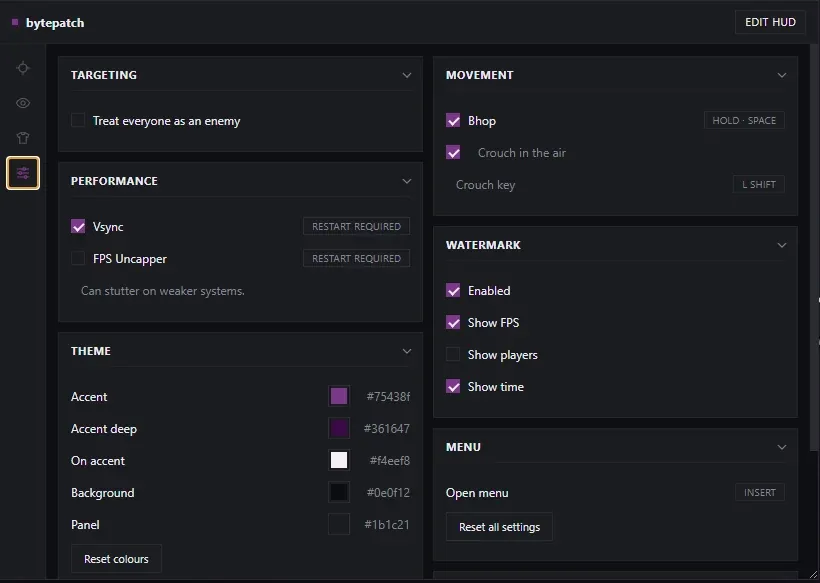
Task: Click the #75438f accent hex value
Action: coord(388,397)
